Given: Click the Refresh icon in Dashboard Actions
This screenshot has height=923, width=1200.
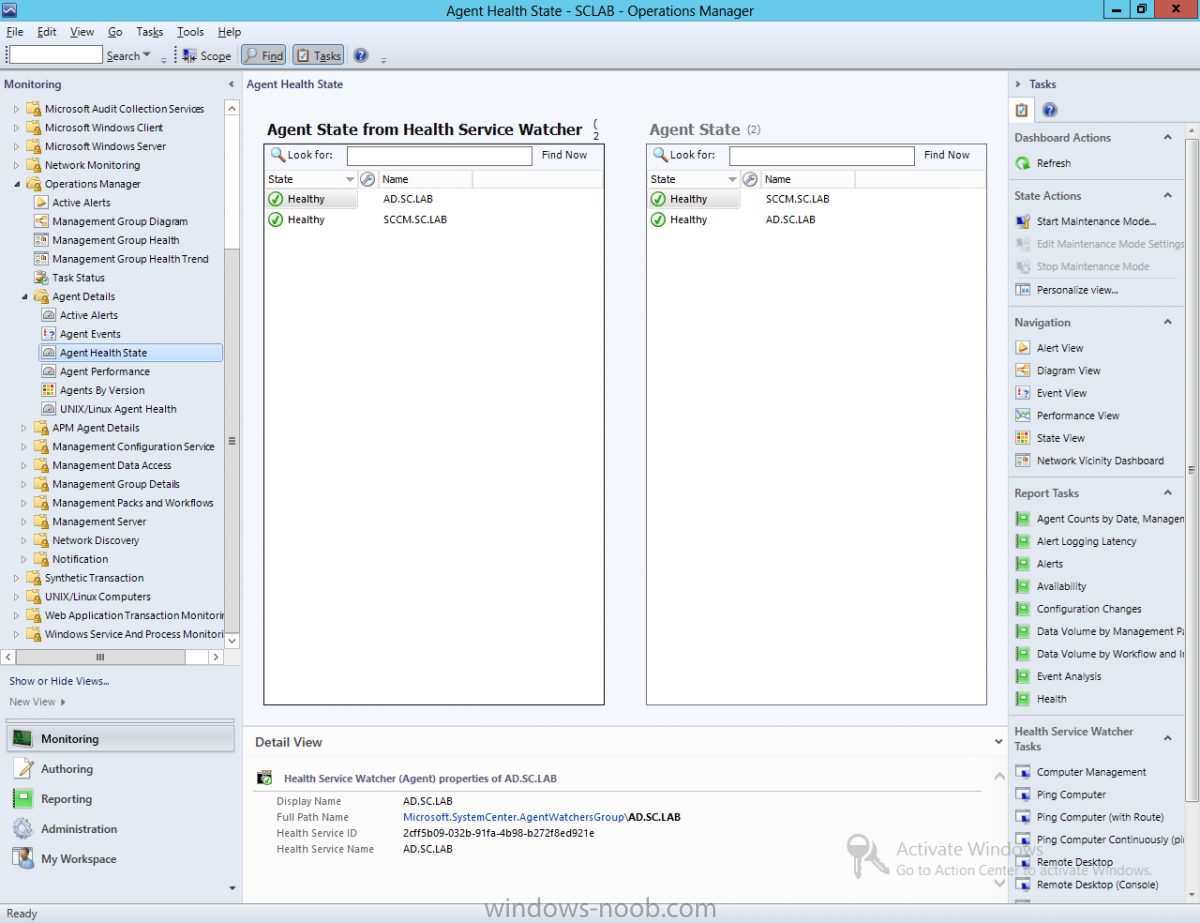Looking at the screenshot, I should (1022, 163).
